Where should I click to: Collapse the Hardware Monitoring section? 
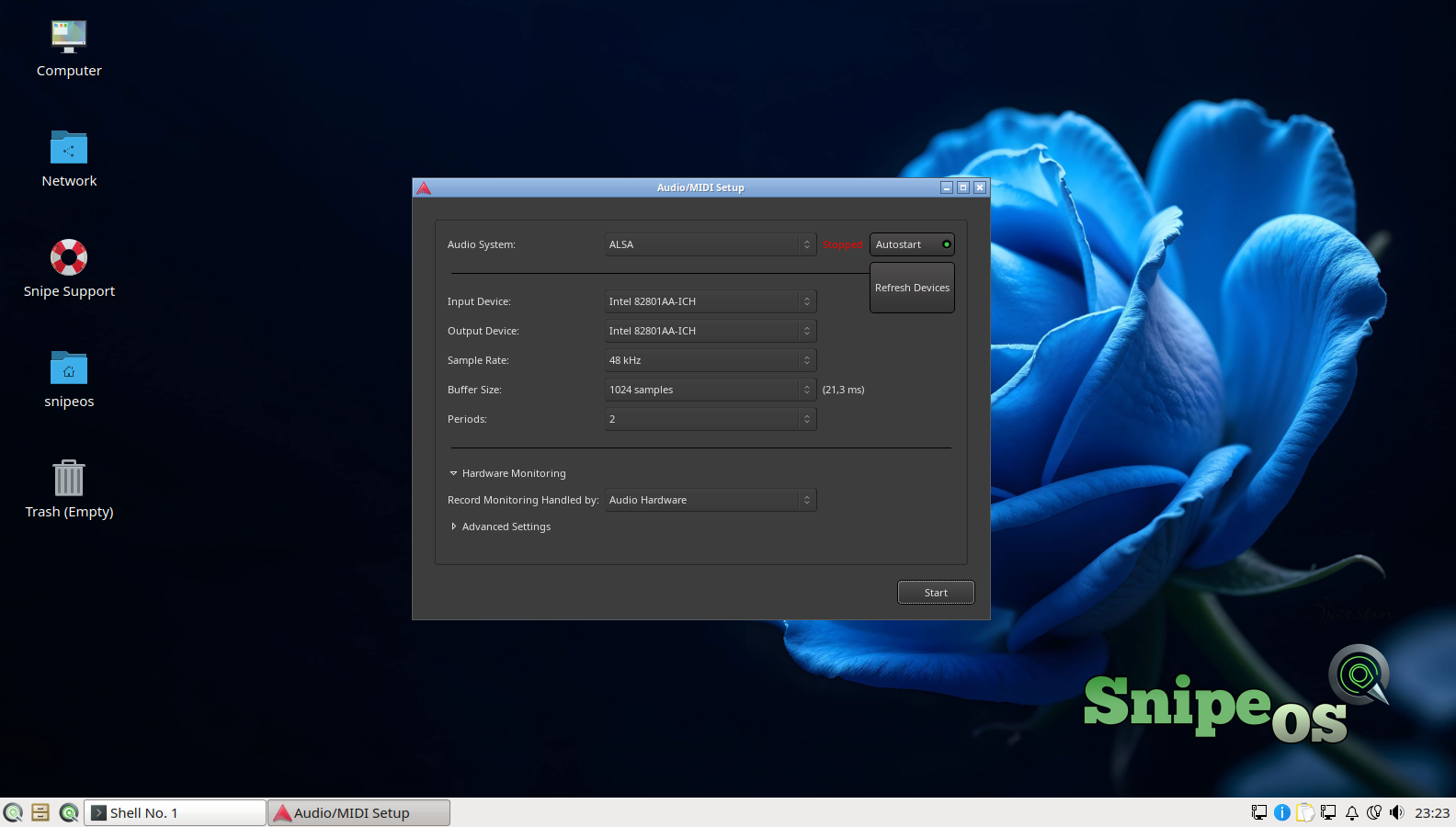pos(507,473)
